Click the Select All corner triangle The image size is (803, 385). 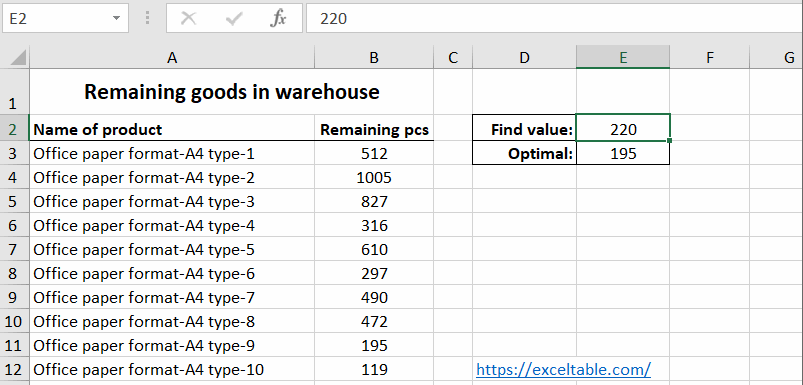[x=18, y=57]
